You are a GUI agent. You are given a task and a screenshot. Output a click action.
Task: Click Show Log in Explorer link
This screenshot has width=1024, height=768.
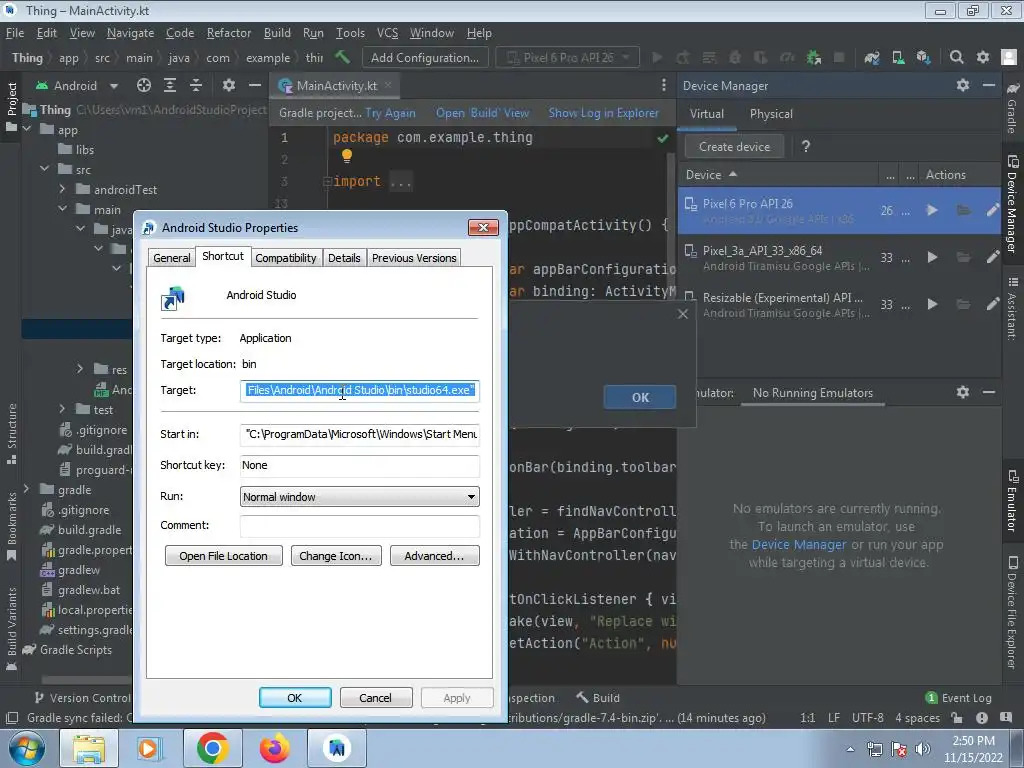point(603,113)
